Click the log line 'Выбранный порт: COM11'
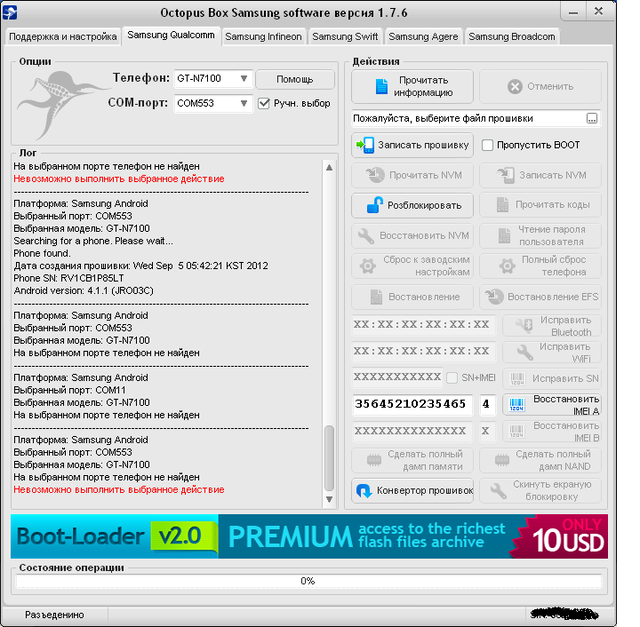The width and height of the screenshot is (640, 627). click(70, 390)
